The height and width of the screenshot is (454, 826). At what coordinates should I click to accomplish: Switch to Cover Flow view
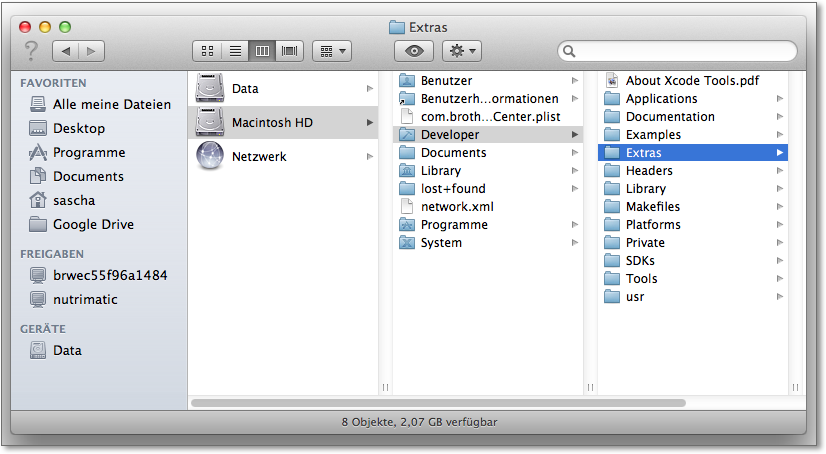click(291, 50)
